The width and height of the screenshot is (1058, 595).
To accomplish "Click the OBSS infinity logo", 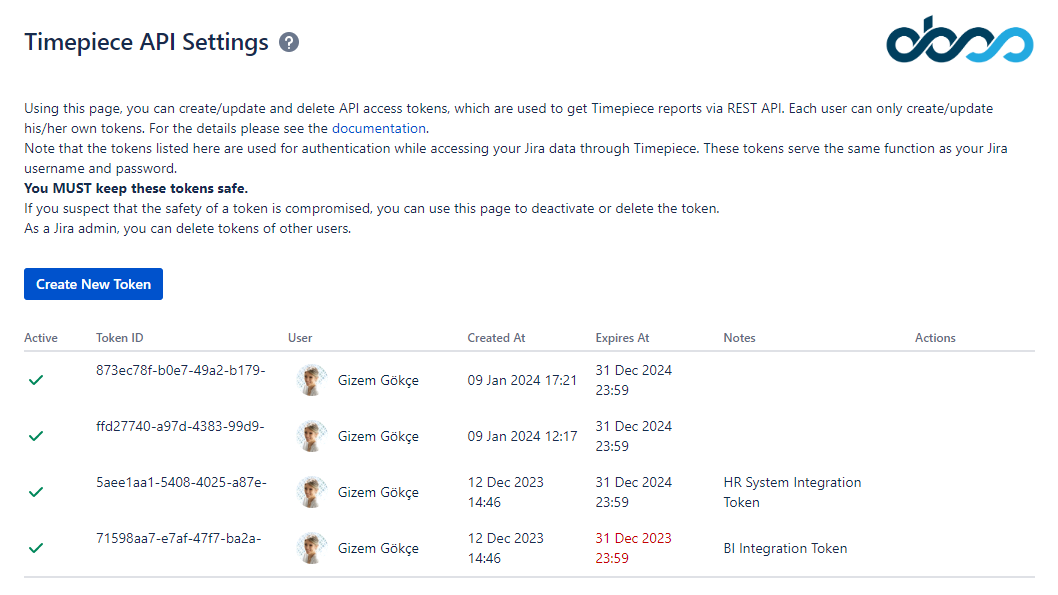I will coord(959,42).
